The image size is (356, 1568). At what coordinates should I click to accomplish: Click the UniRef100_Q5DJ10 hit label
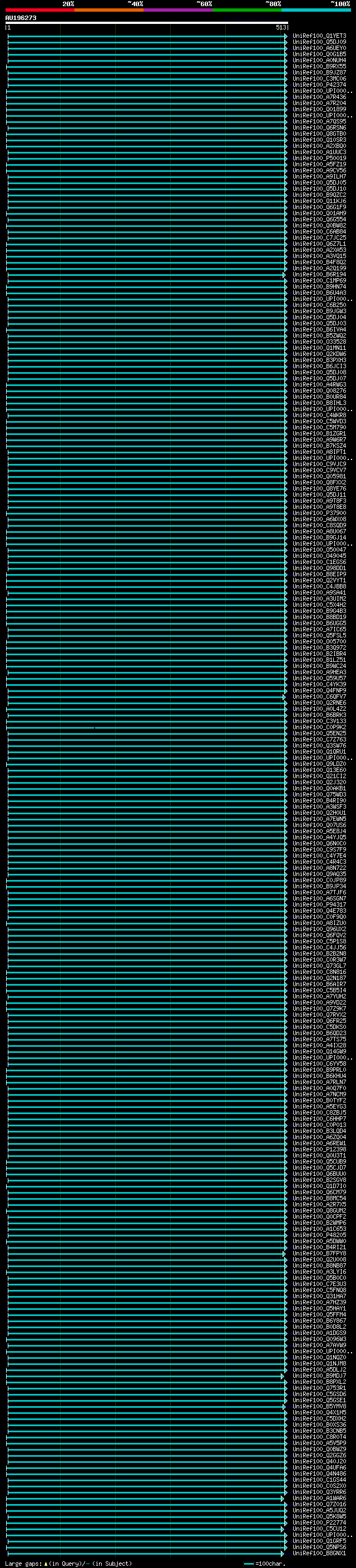pos(319,189)
